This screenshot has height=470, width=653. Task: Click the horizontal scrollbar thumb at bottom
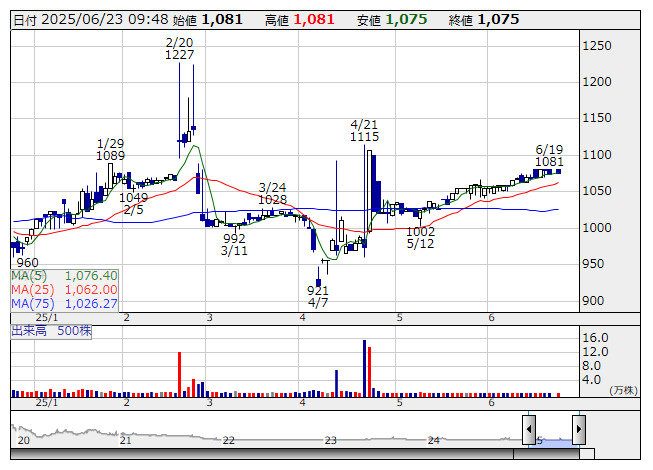point(546,454)
